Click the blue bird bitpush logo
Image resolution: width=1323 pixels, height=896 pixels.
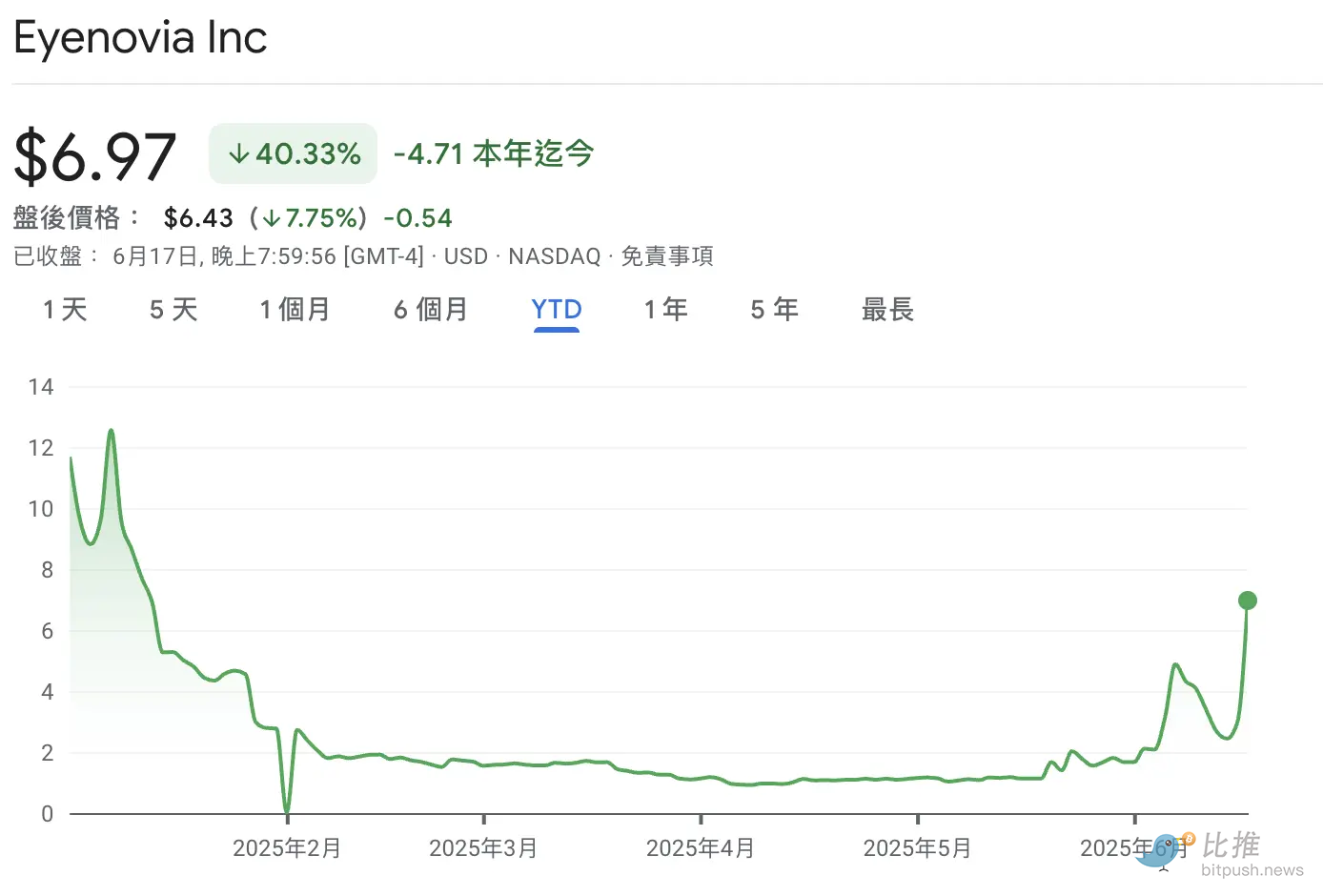coord(1158,850)
